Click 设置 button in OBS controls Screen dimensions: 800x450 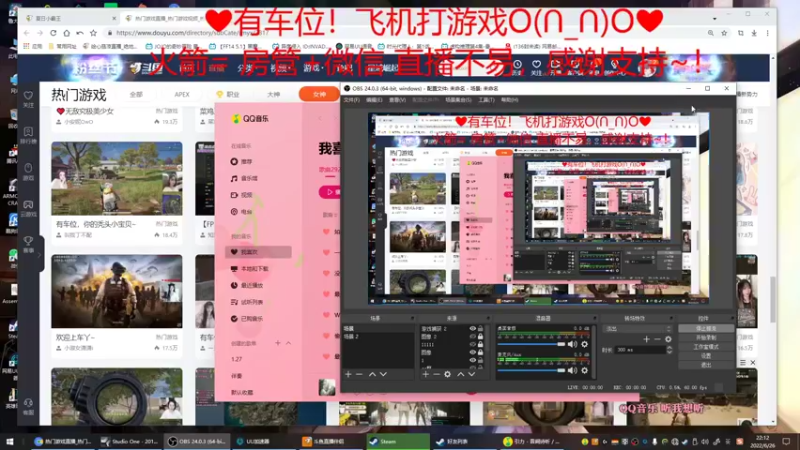pyautogui.click(x=706, y=356)
